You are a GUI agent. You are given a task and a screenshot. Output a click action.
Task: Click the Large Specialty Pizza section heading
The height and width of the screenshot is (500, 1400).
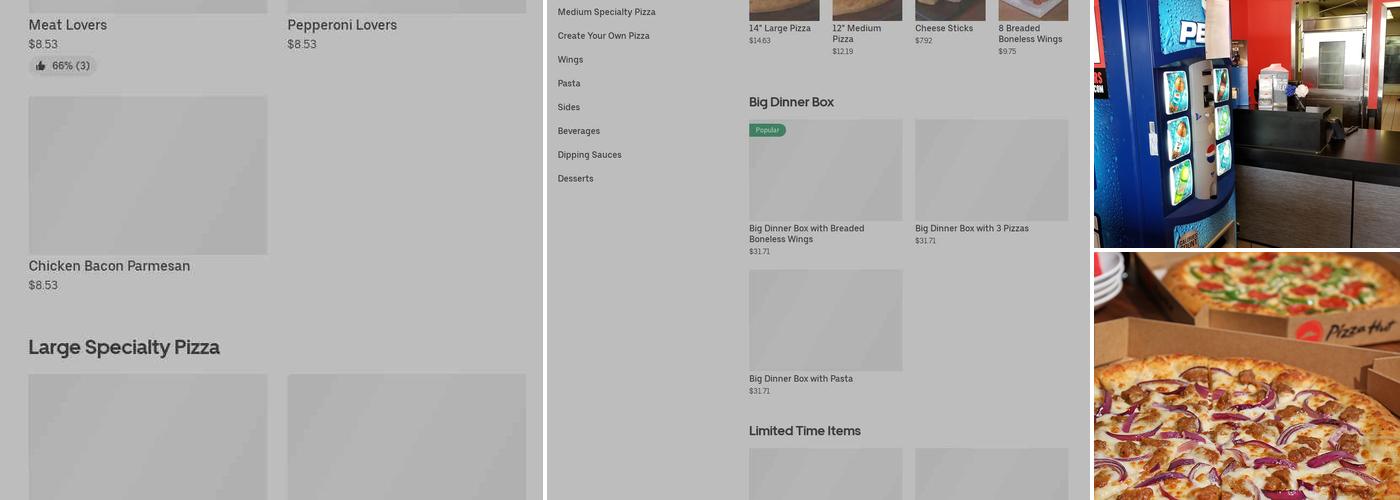[124, 347]
